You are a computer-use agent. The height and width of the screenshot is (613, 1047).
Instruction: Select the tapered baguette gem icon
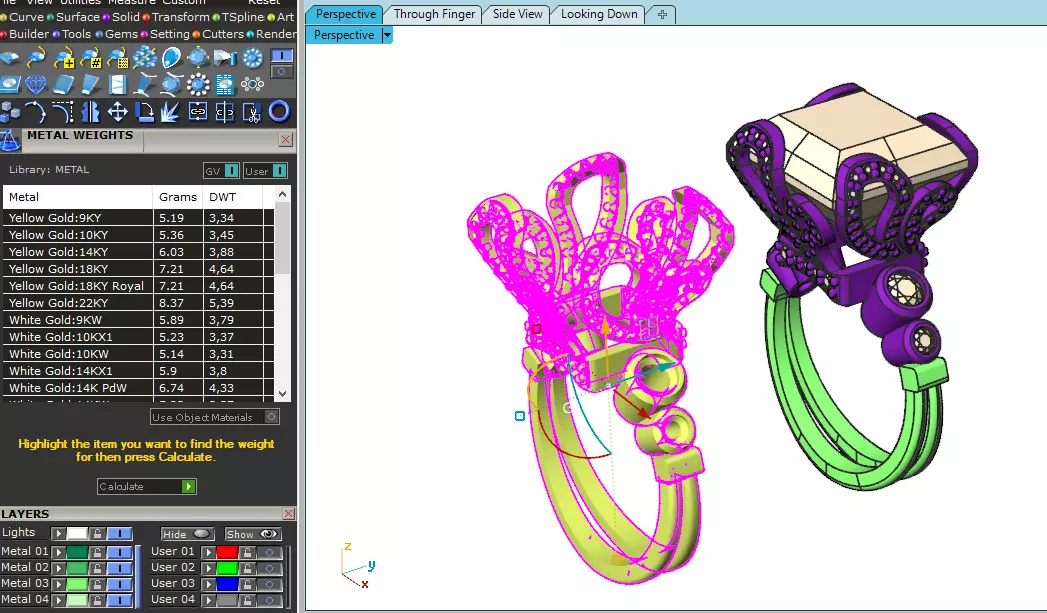click(91, 85)
